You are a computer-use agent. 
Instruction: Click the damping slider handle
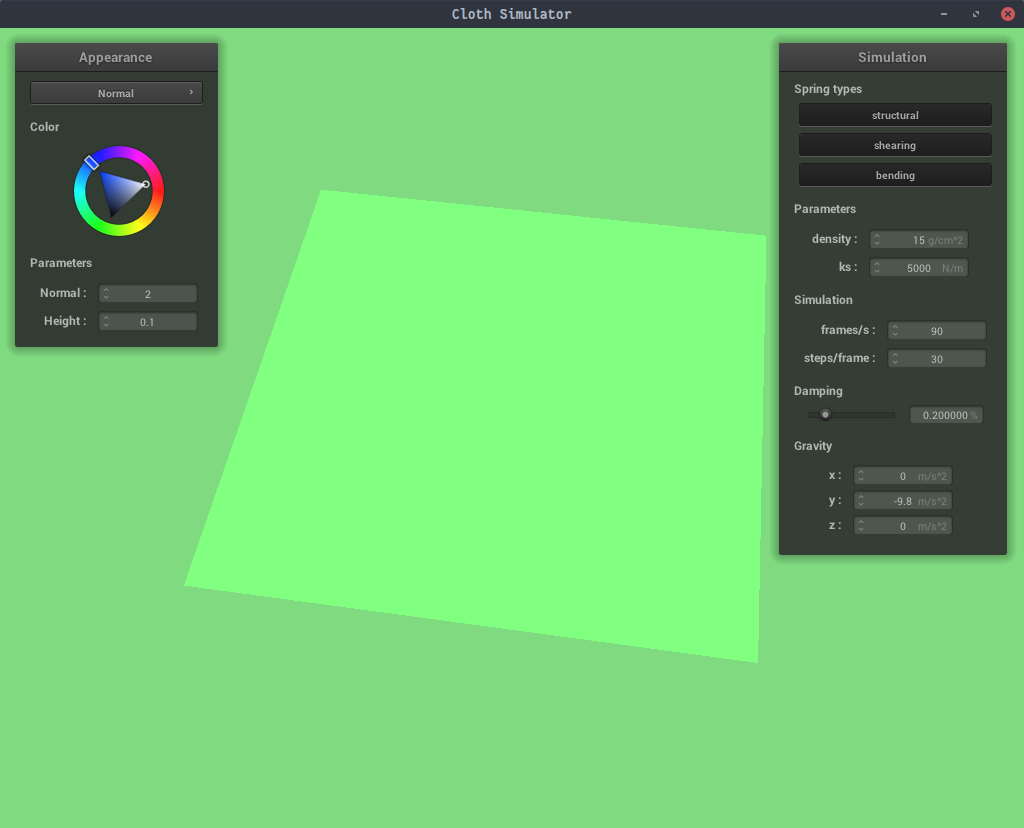click(825, 415)
